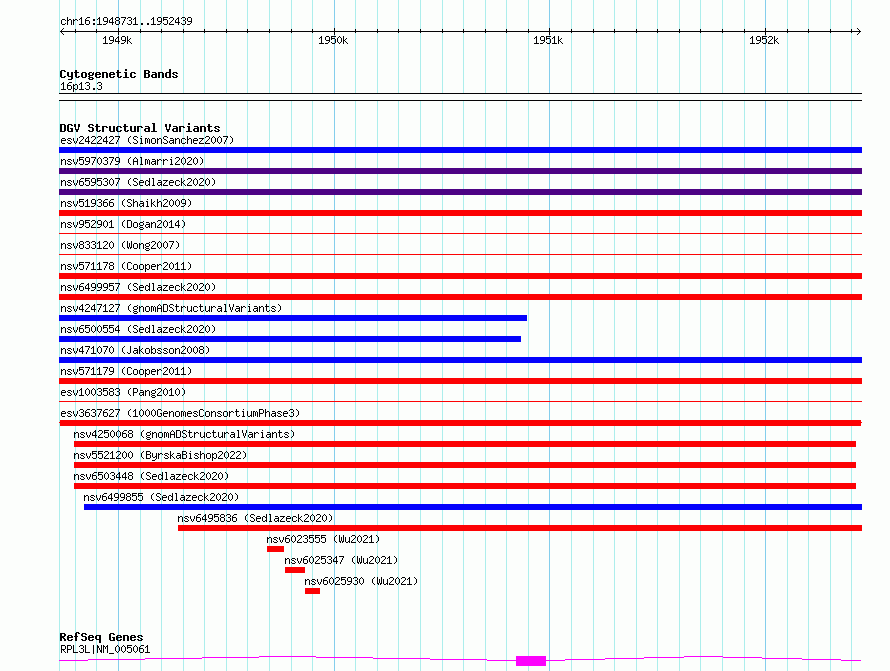Image resolution: width=890 pixels, height=671 pixels.
Task: Select the esv1003583 (Pang2010) label
Action: pyautogui.click(x=123, y=392)
